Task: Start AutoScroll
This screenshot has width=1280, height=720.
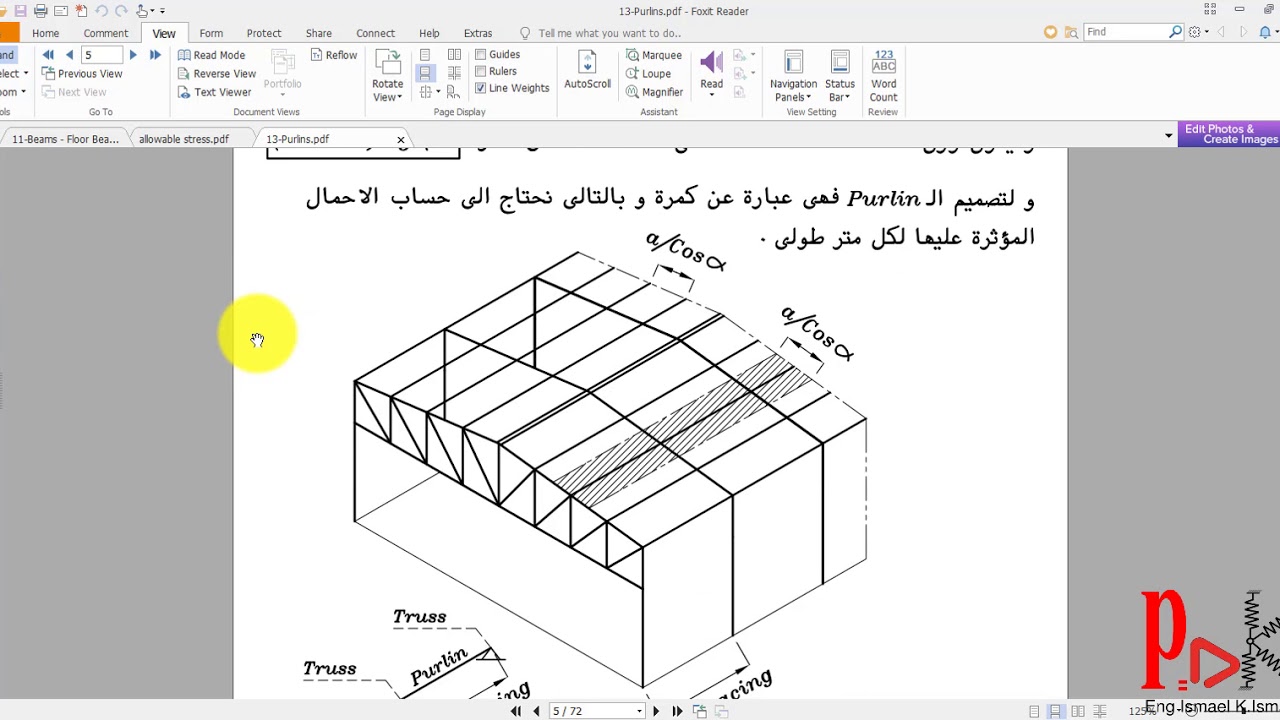Action: (x=587, y=71)
